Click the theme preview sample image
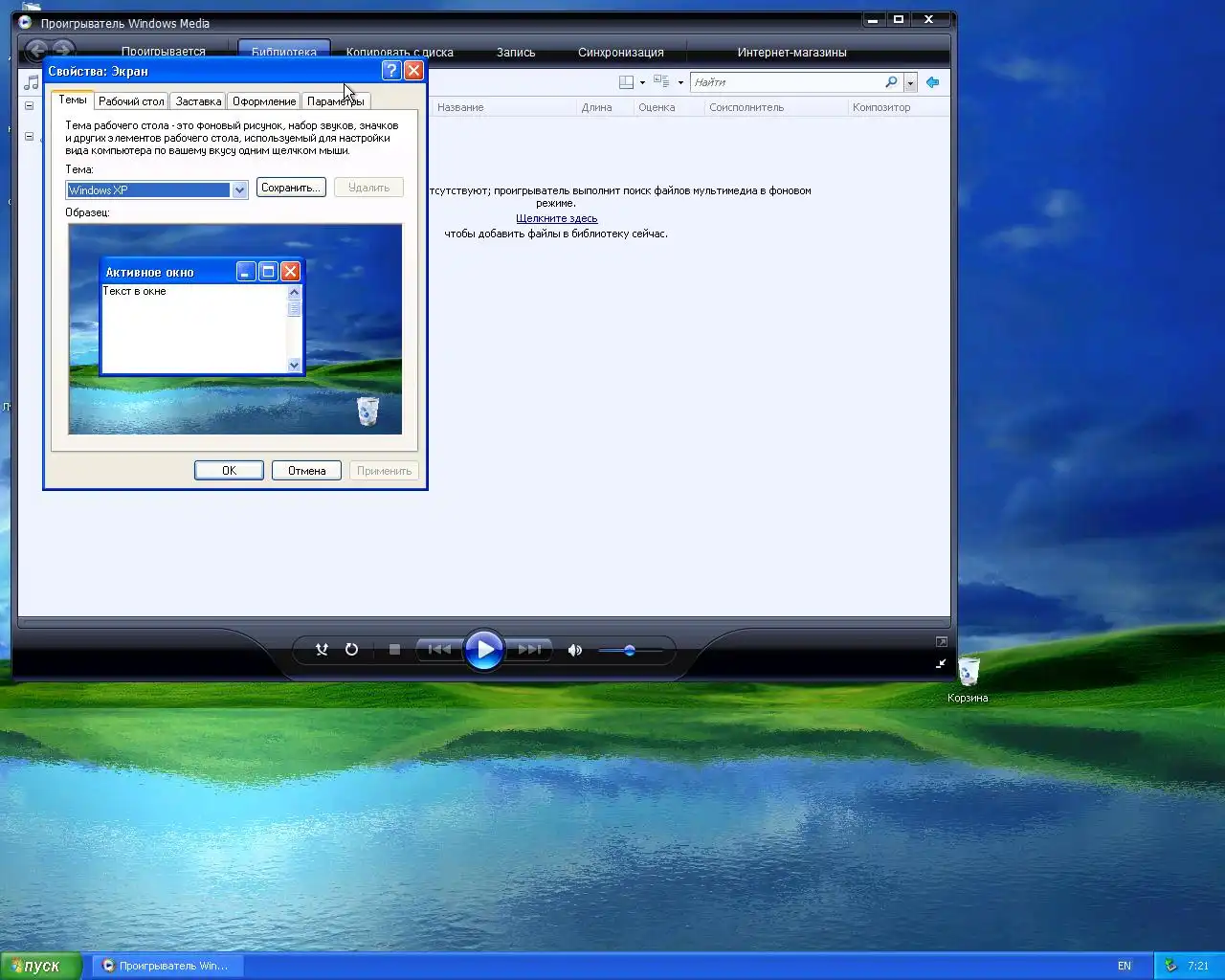The image size is (1225, 980). tap(235, 329)
